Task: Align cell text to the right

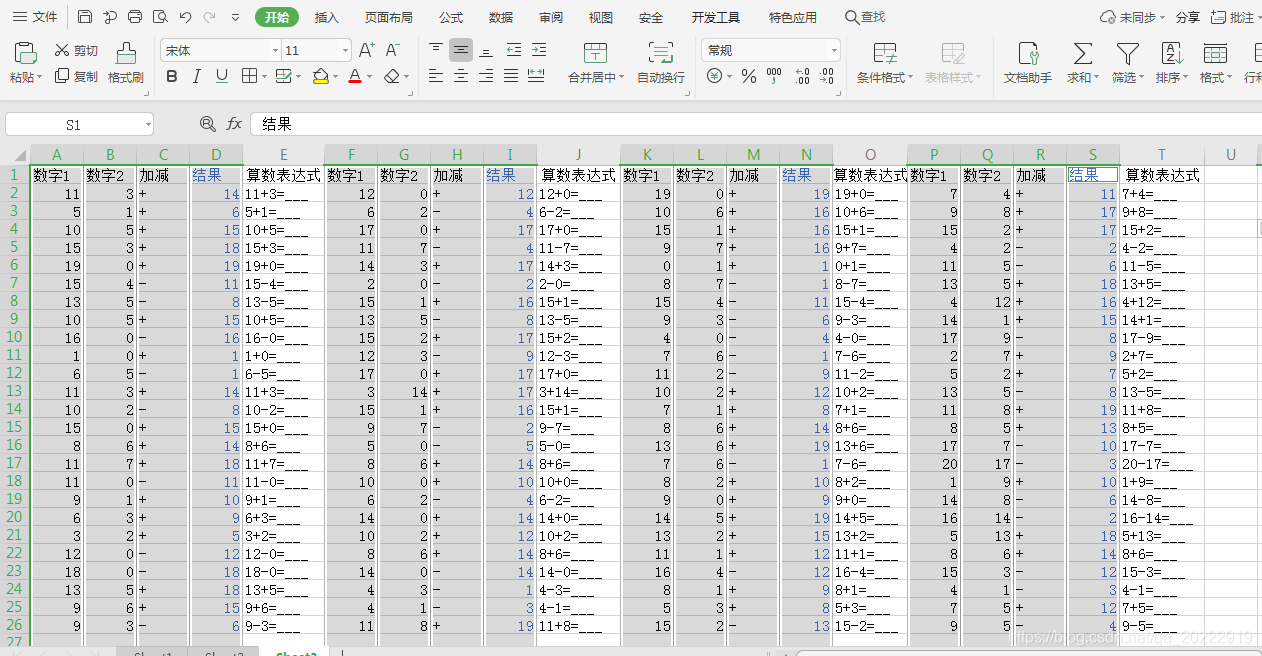Action: (x=486, y=76)
